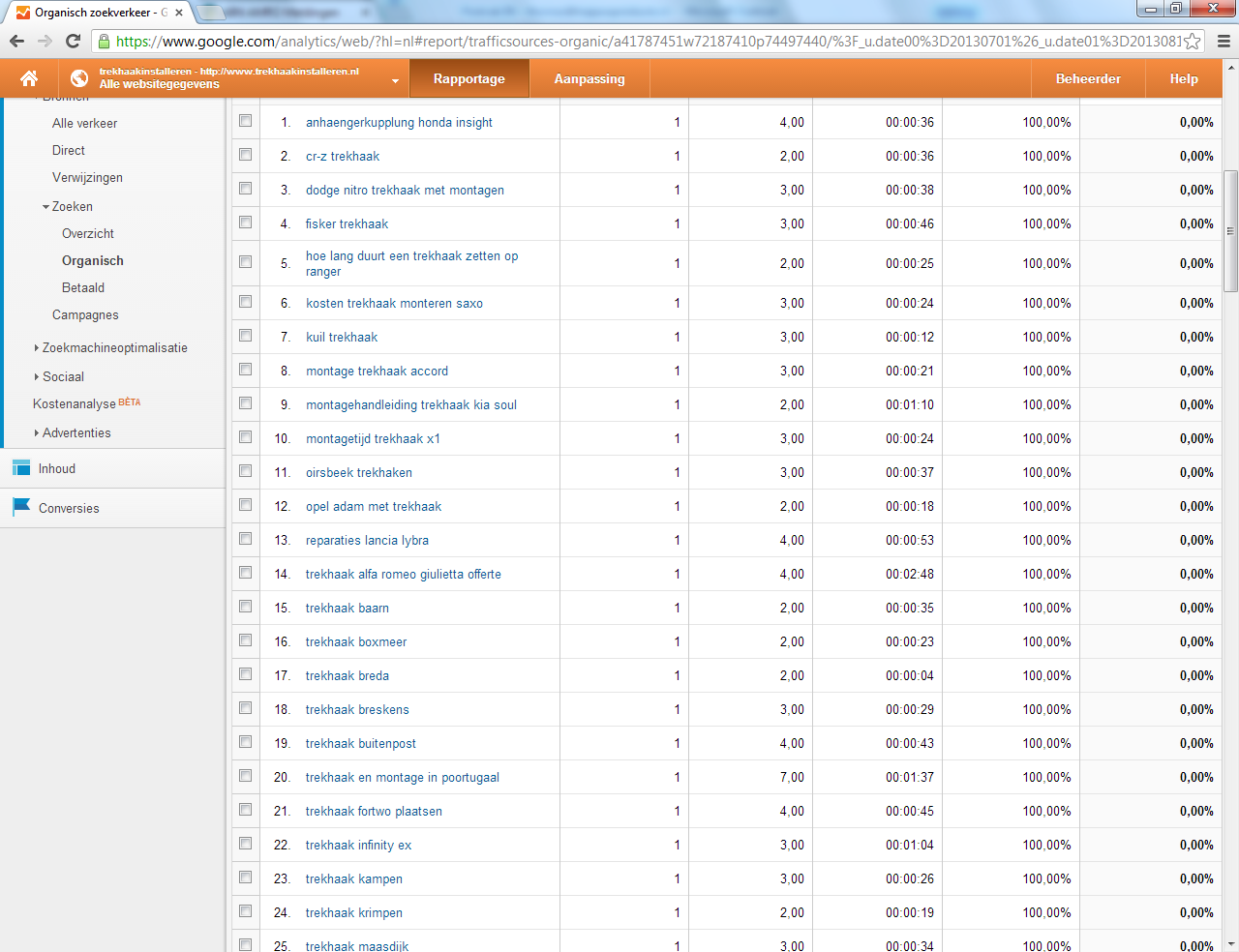This screenshot has width=1239, height=952.
Task: Open keyword opel adam met trekhaak
Action: pyautogui.click(x=374, y=507)
